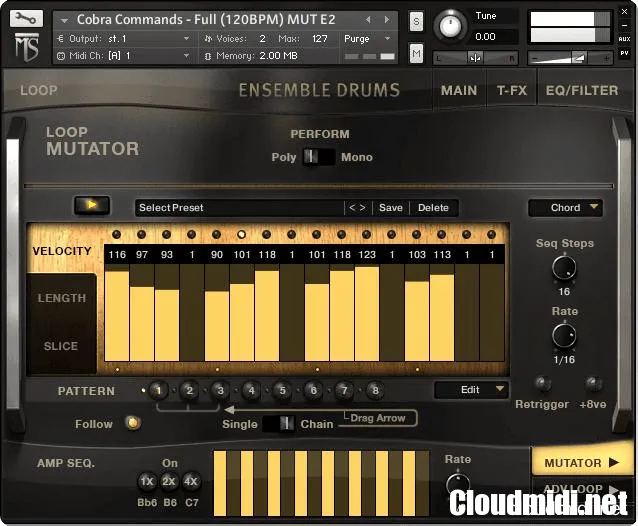Click the 2X amp sequencer speed button
Image resolution: width=638 pixels, height=526 pixels.
pyautogui.click(x=169, y=481)
